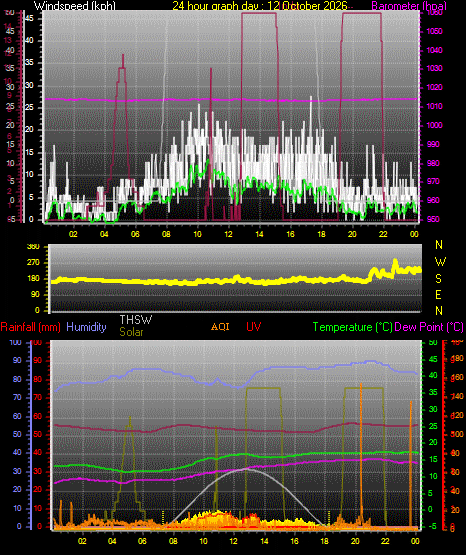Select blue humidity axis value 20
The width and height of the screenshot is (466, 555).
(17, 490)
